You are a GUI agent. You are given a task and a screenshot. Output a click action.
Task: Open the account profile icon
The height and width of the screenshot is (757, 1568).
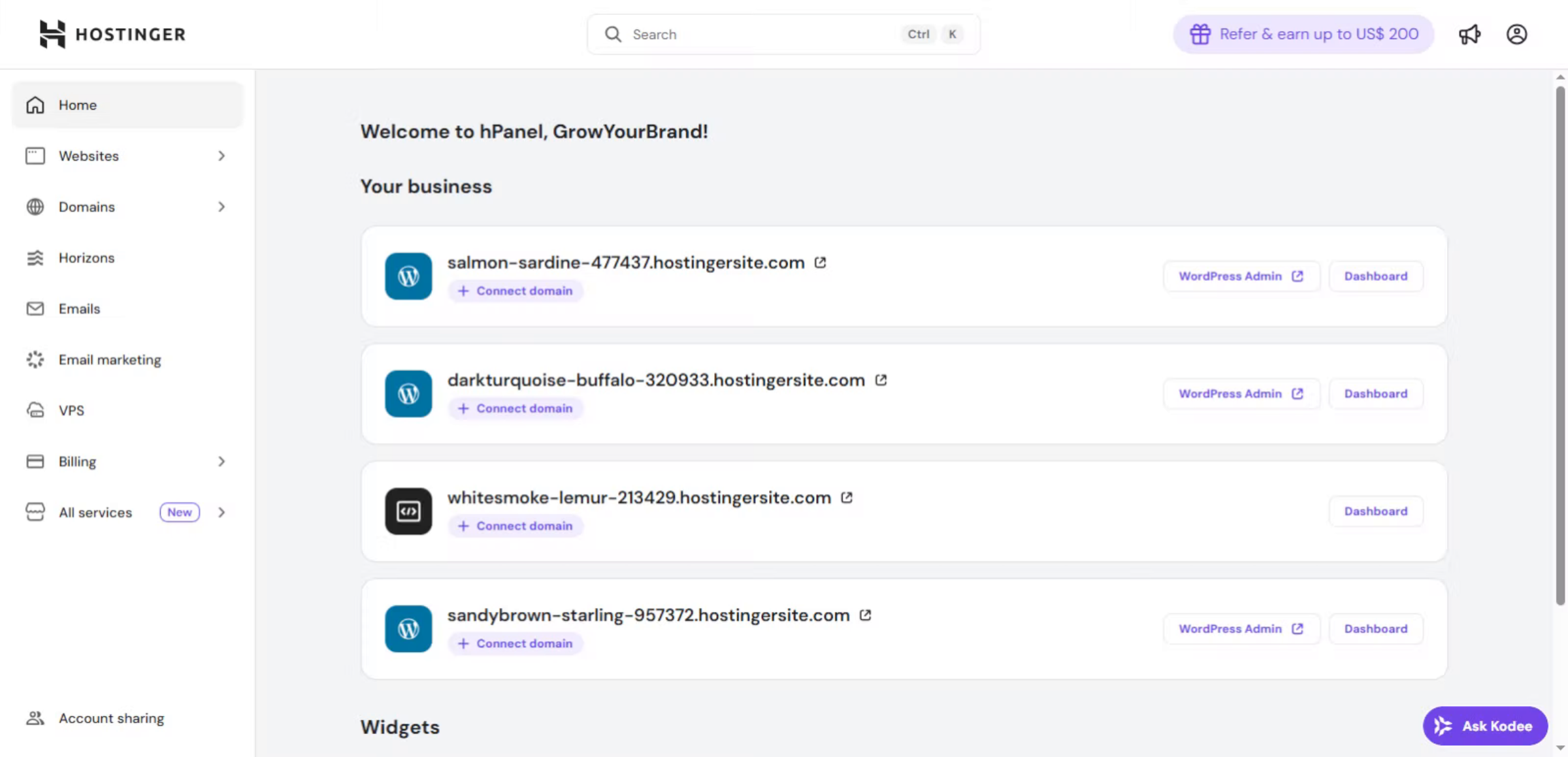(x=1517, y=34)
